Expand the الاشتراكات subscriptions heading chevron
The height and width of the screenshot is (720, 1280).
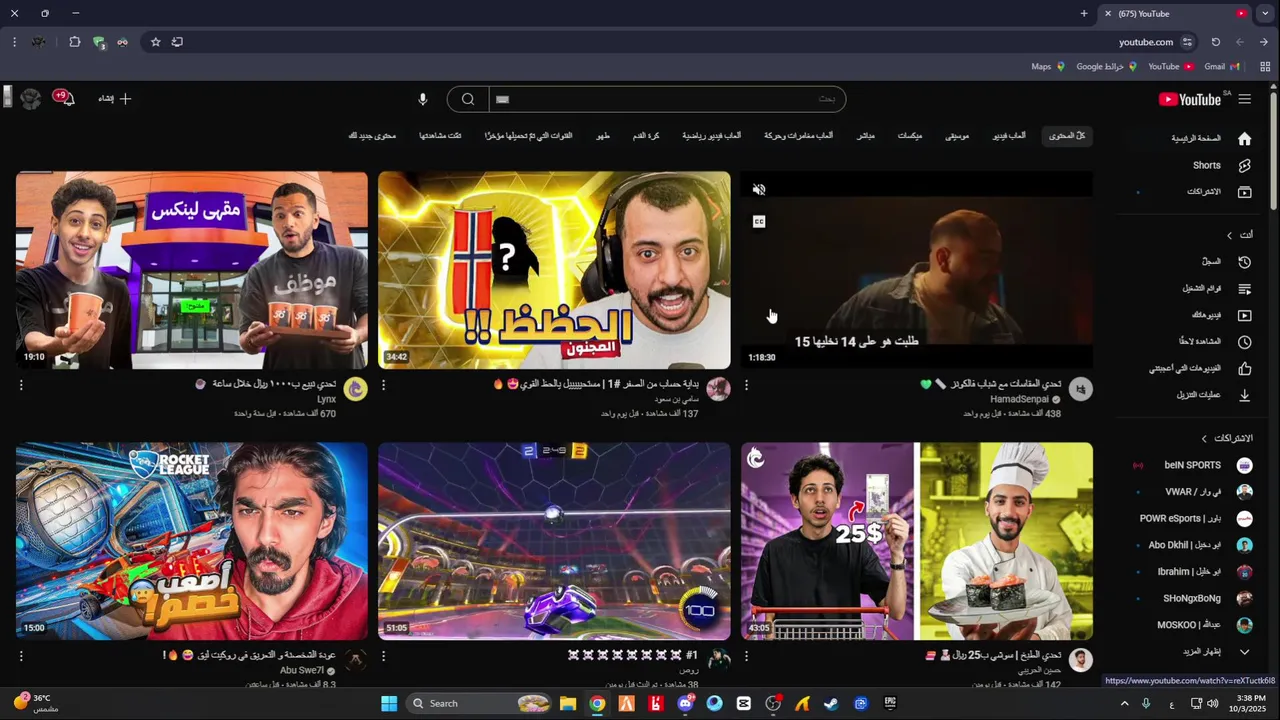pyautogui.click(x=1204, y=439)
